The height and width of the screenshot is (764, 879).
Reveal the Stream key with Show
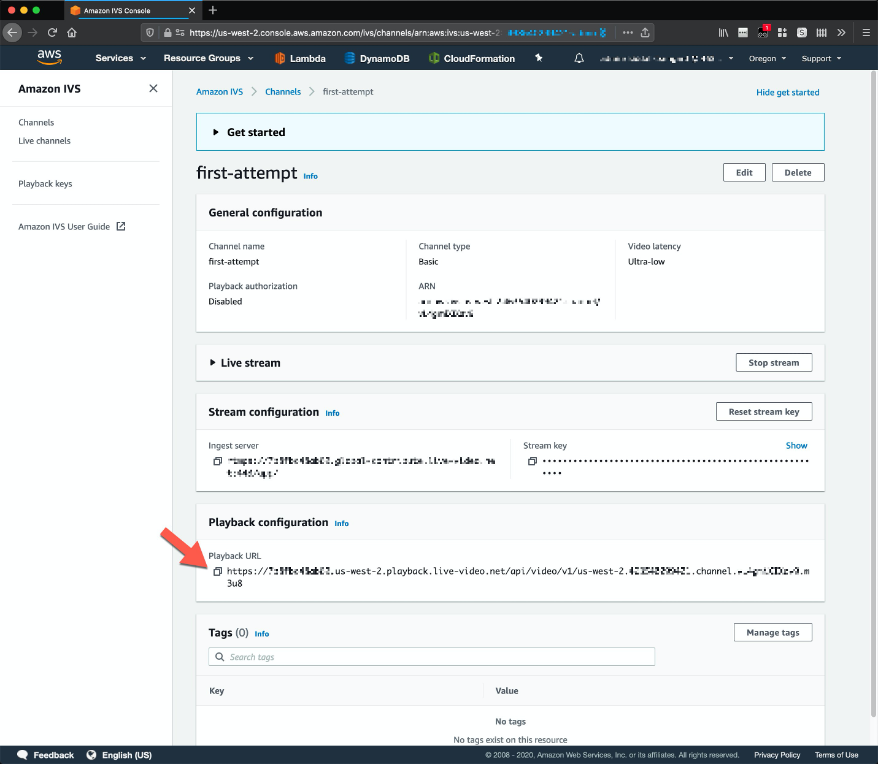point(796,444)
